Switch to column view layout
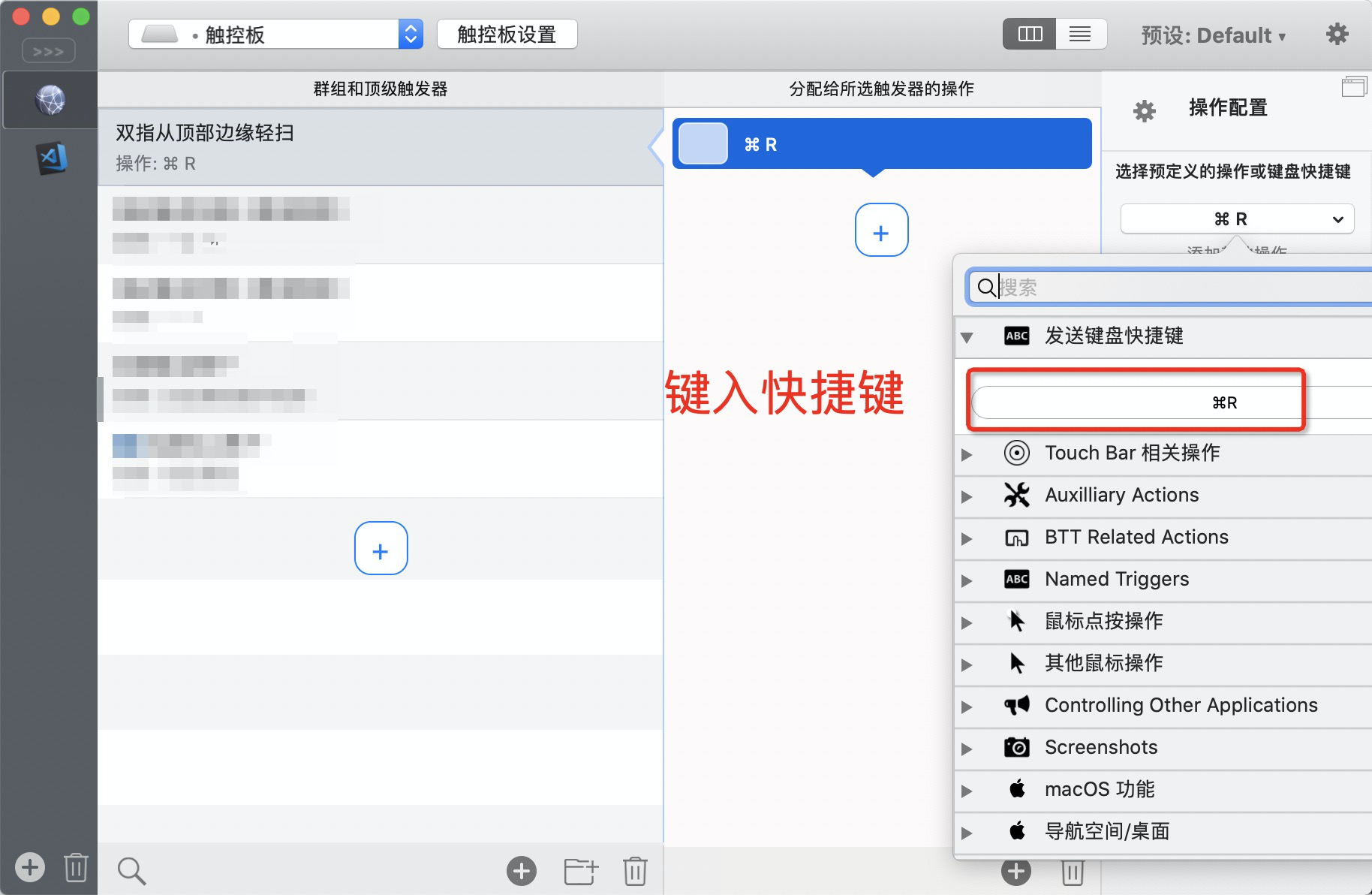The width and height of the screenshot is (1372, 895). (x=1030, y=34)
